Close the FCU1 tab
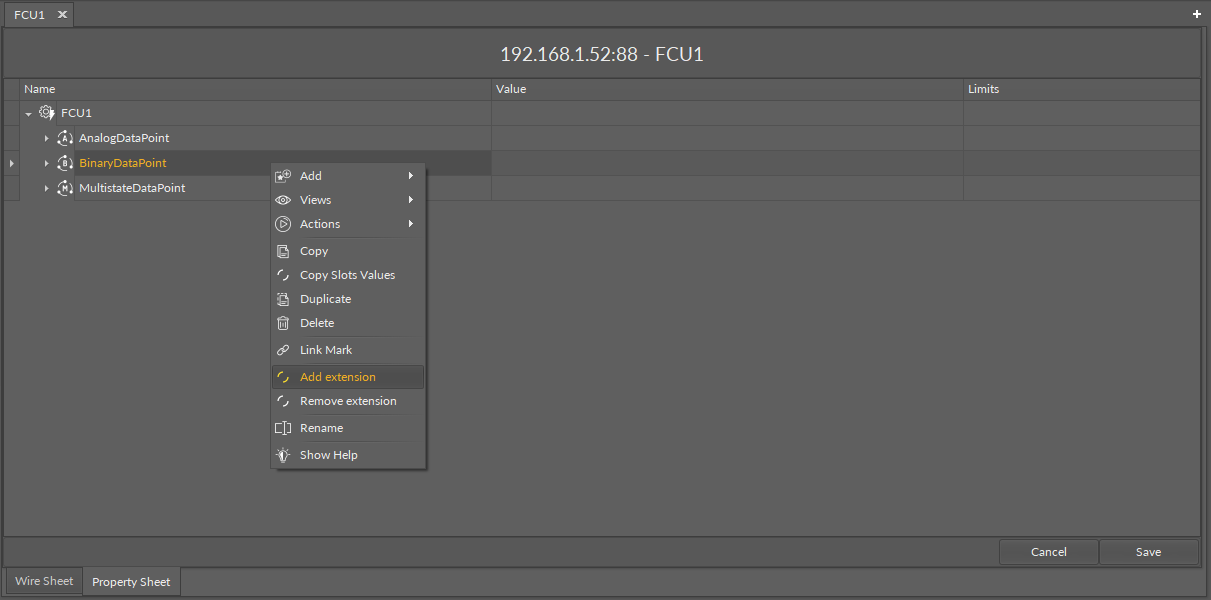Viewport: 1211px width, 600px height. (x=62, y=15)
